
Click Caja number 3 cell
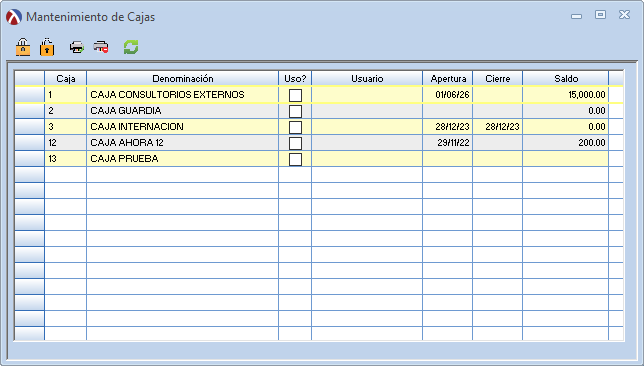[66, 127]
